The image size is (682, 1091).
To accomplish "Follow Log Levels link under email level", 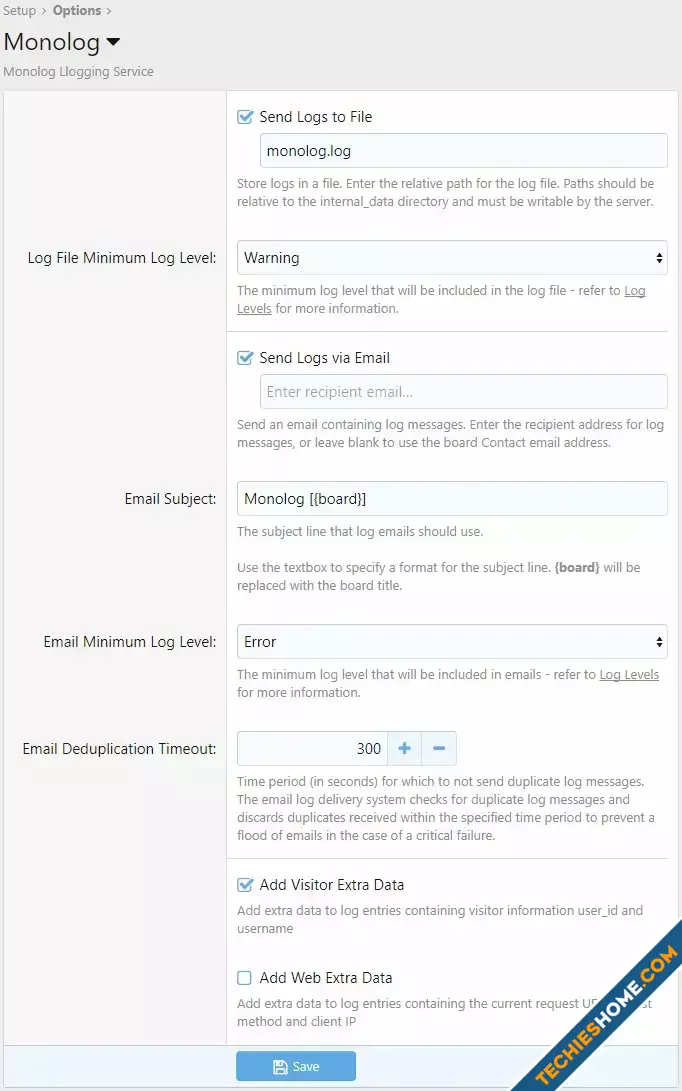I will tap(629, 674).
